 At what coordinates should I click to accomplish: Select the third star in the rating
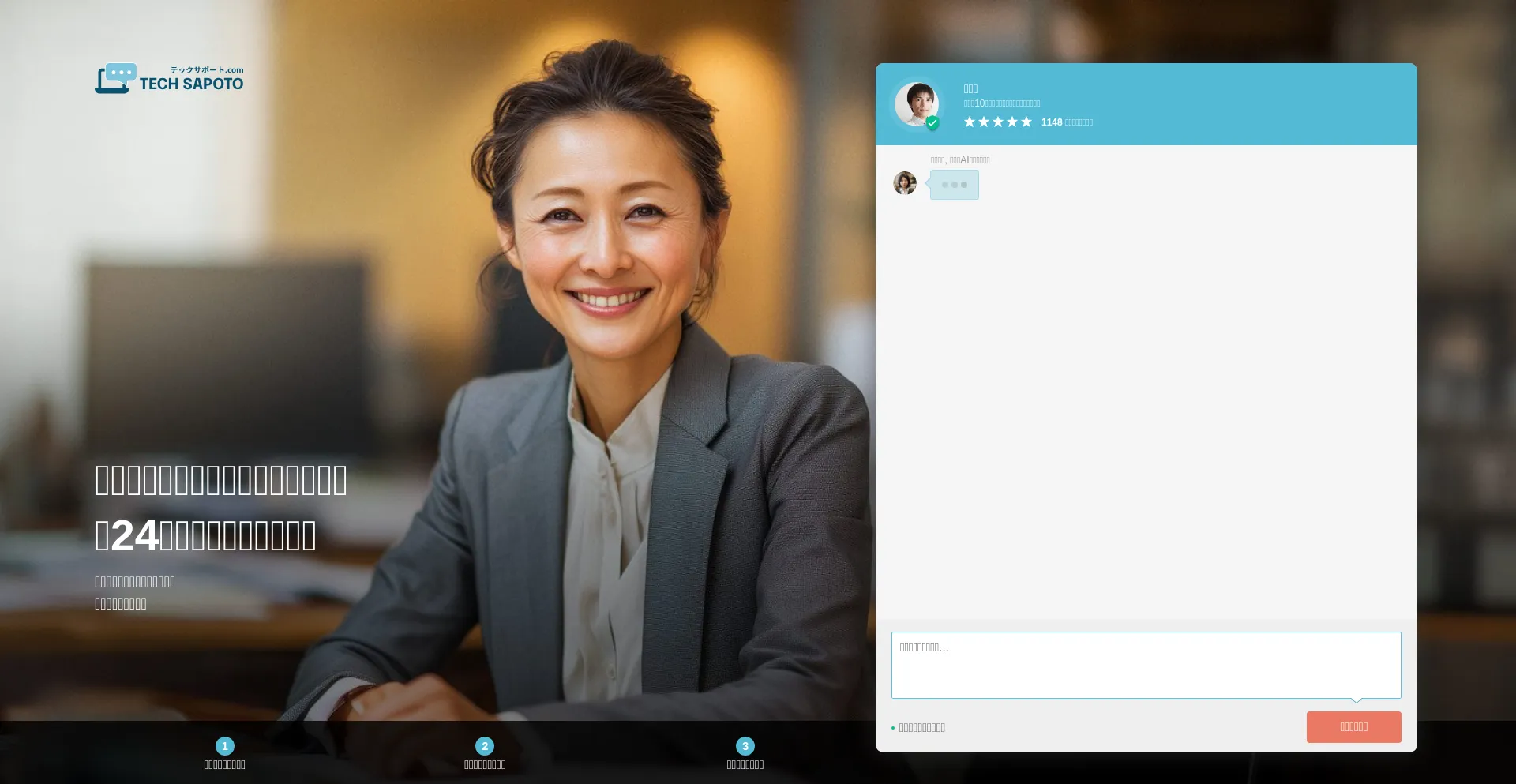pyautogui.click(x=998, y=122)
